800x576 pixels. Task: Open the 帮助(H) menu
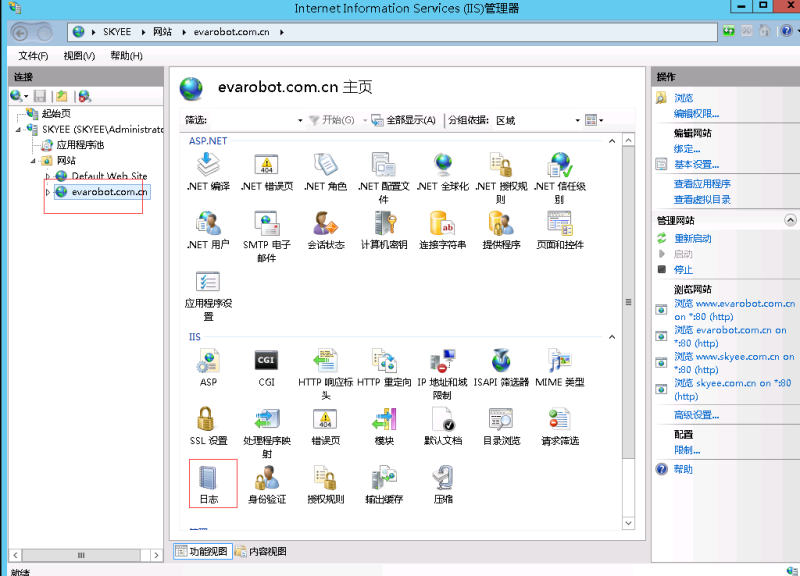(x=126, y=56)
